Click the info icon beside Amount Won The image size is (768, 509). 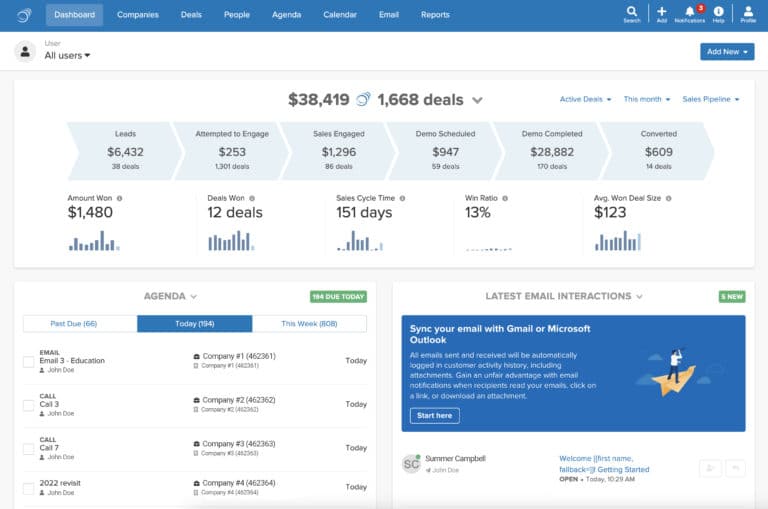tap(120, 198)
